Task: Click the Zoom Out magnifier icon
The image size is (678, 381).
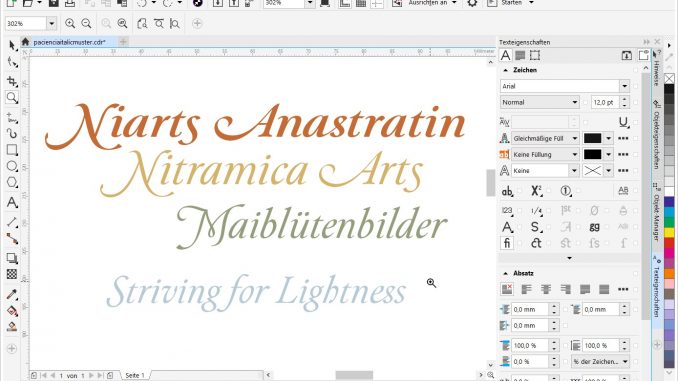Action: pyautogui.click(x=86, y=23)
